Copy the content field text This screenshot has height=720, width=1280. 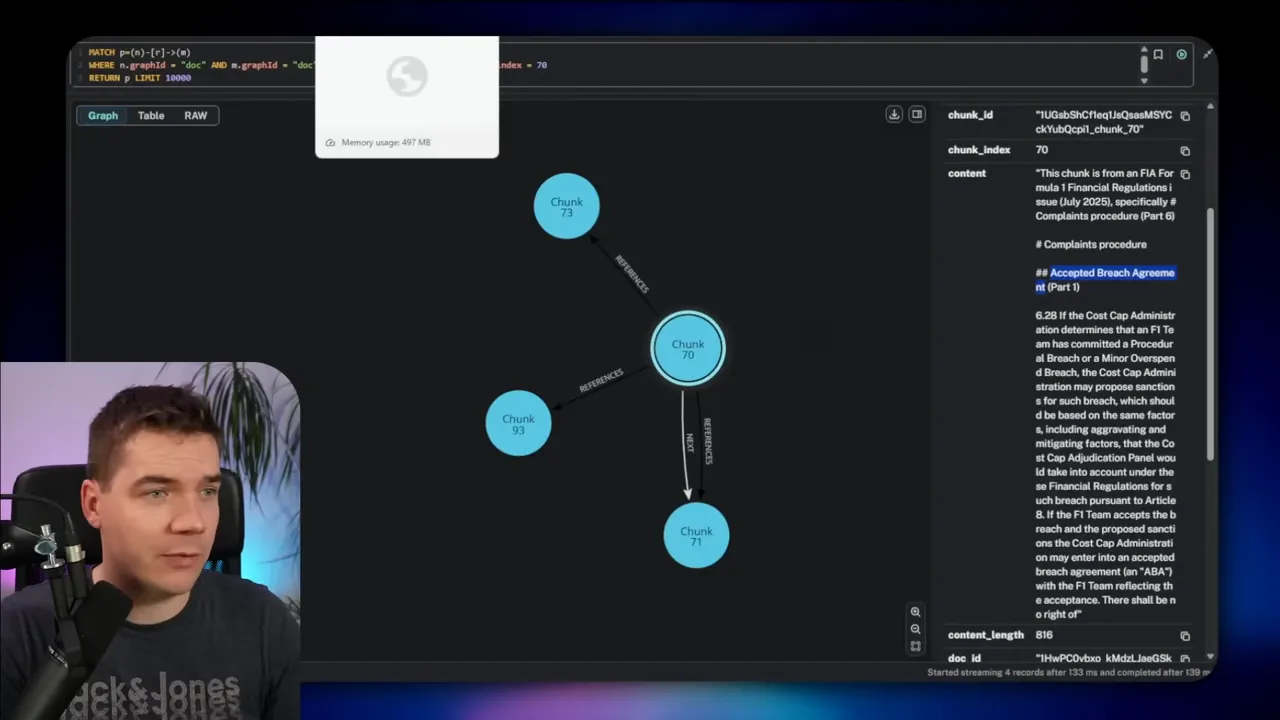(x=1185, y=173)
